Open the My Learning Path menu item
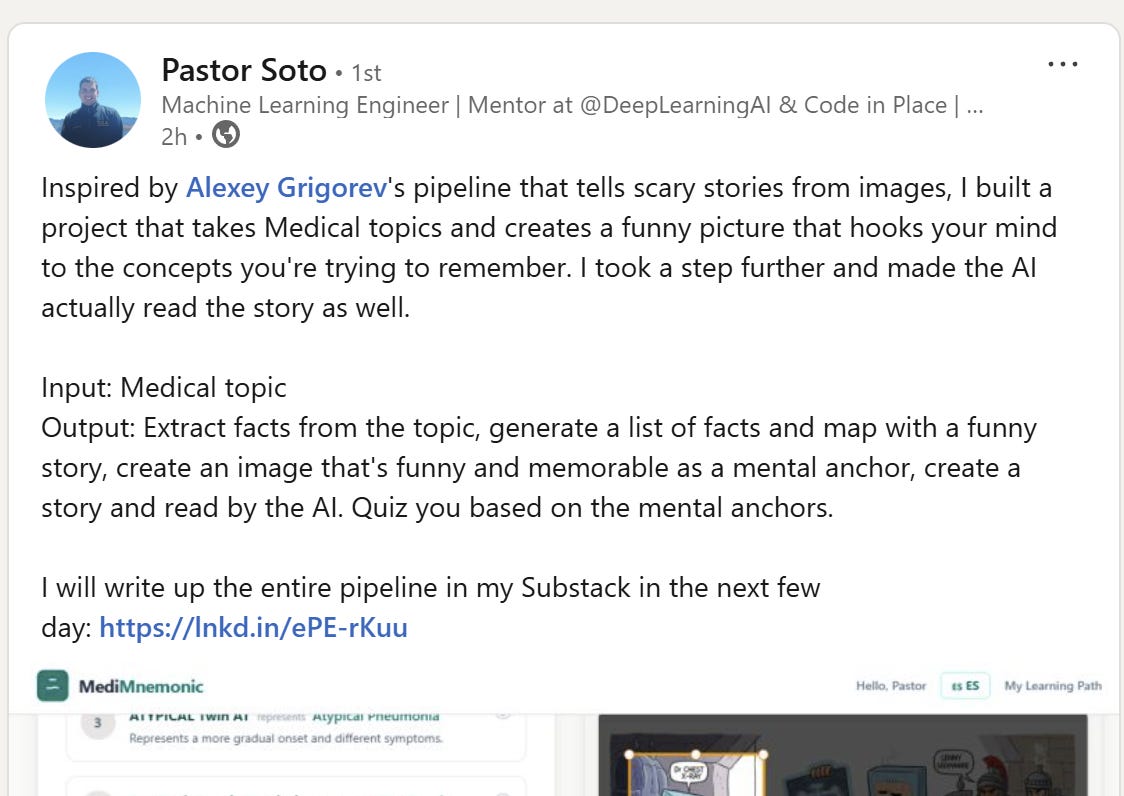 (1052, 686)
